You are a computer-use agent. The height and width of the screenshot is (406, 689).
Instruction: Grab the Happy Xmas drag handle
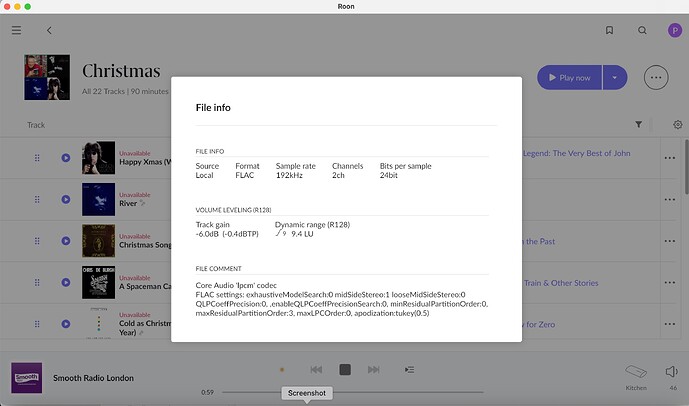[37, 158]
